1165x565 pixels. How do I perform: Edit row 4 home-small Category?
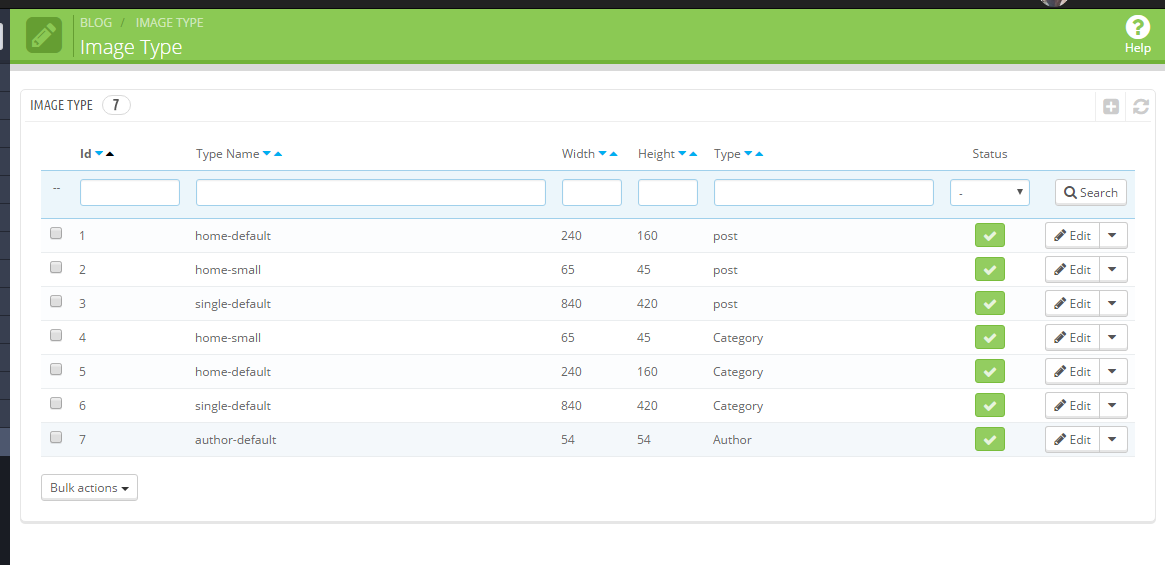pos(1072,338)
